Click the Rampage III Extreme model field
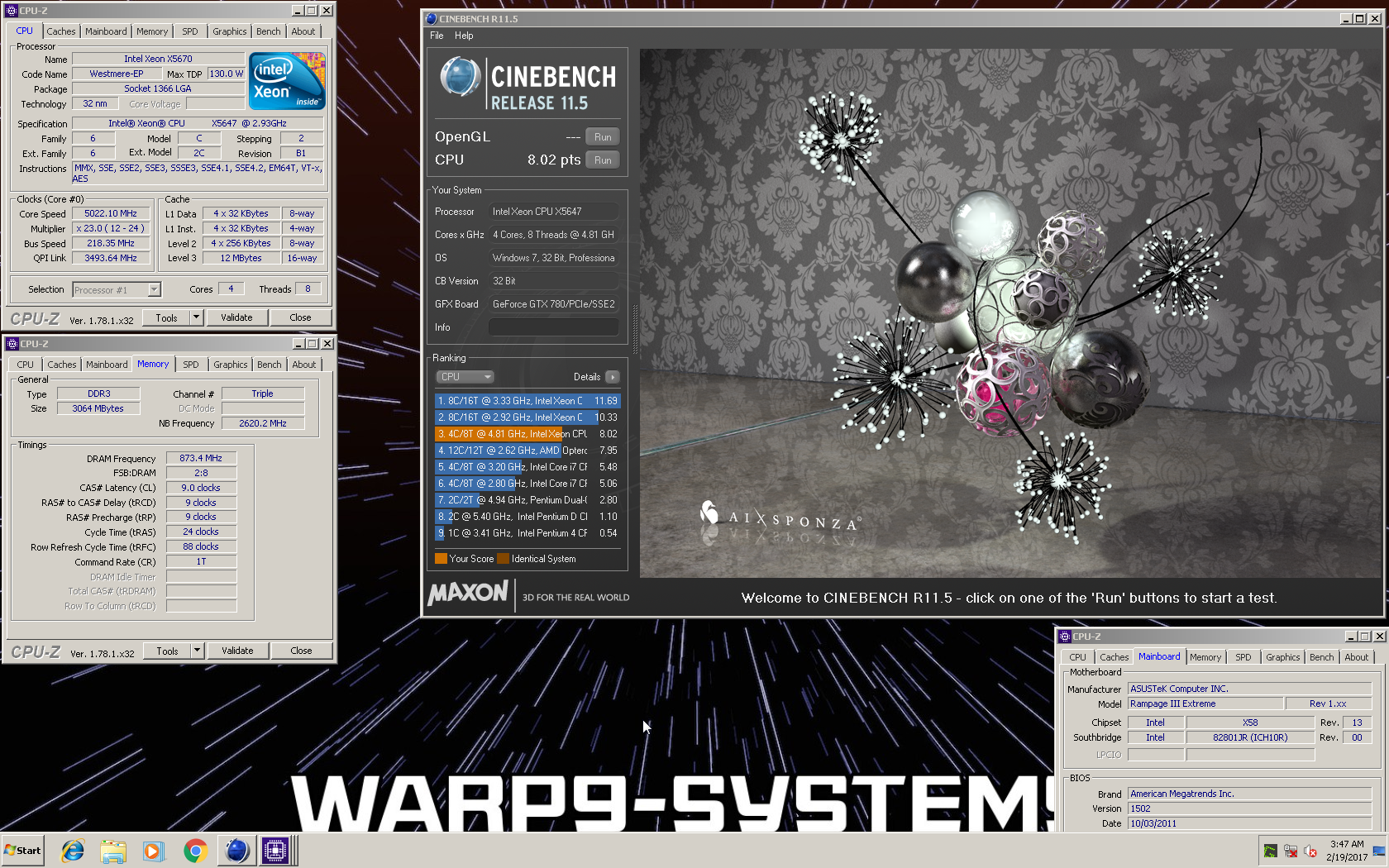This screenshot has width=1389, height=868. tap(1205, 703)
